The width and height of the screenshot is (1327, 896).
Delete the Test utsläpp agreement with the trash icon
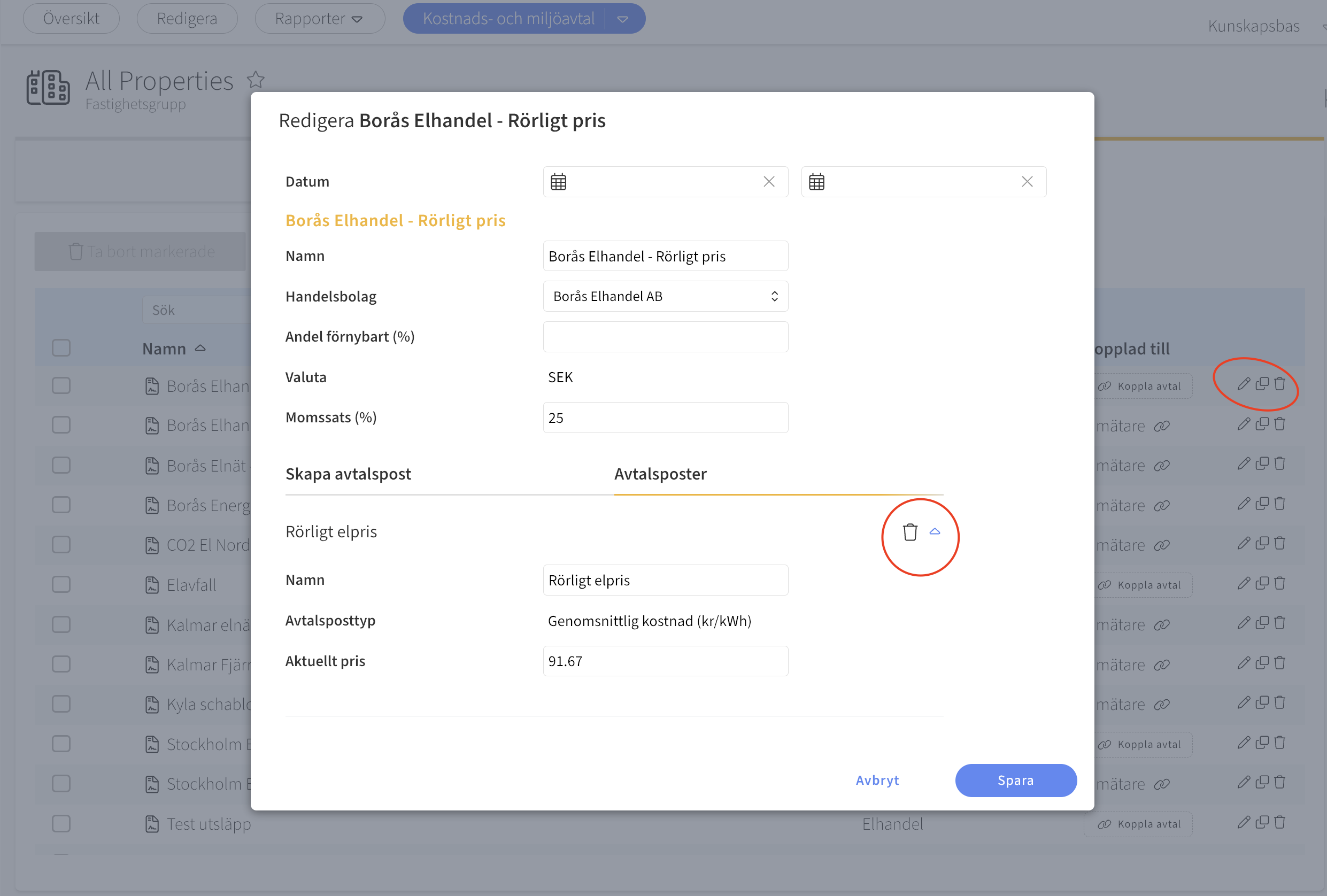click(x=1280, y=822)
